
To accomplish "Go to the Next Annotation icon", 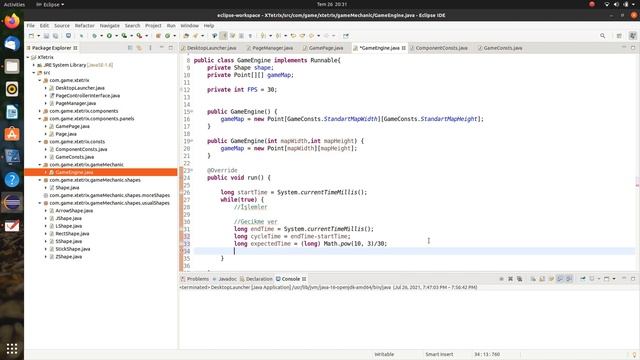I will 263,36.
